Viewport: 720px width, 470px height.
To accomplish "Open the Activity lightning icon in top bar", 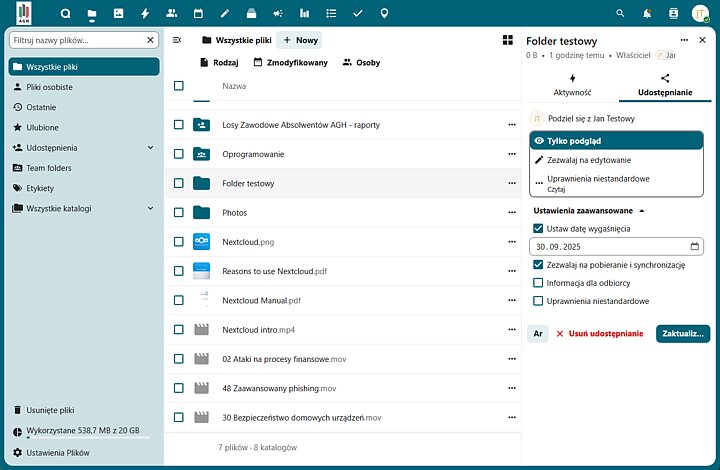I will [x=145, y=14].
